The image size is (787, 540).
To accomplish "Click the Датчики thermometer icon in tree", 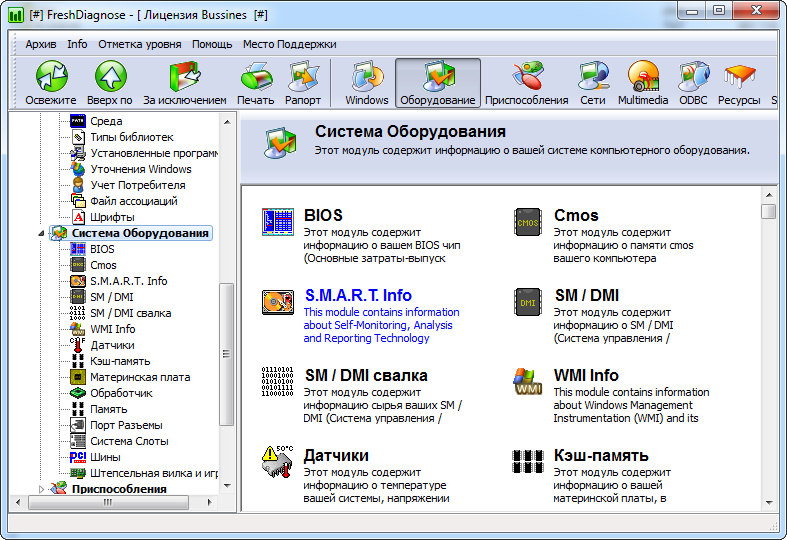I will [x=78, y=345].
